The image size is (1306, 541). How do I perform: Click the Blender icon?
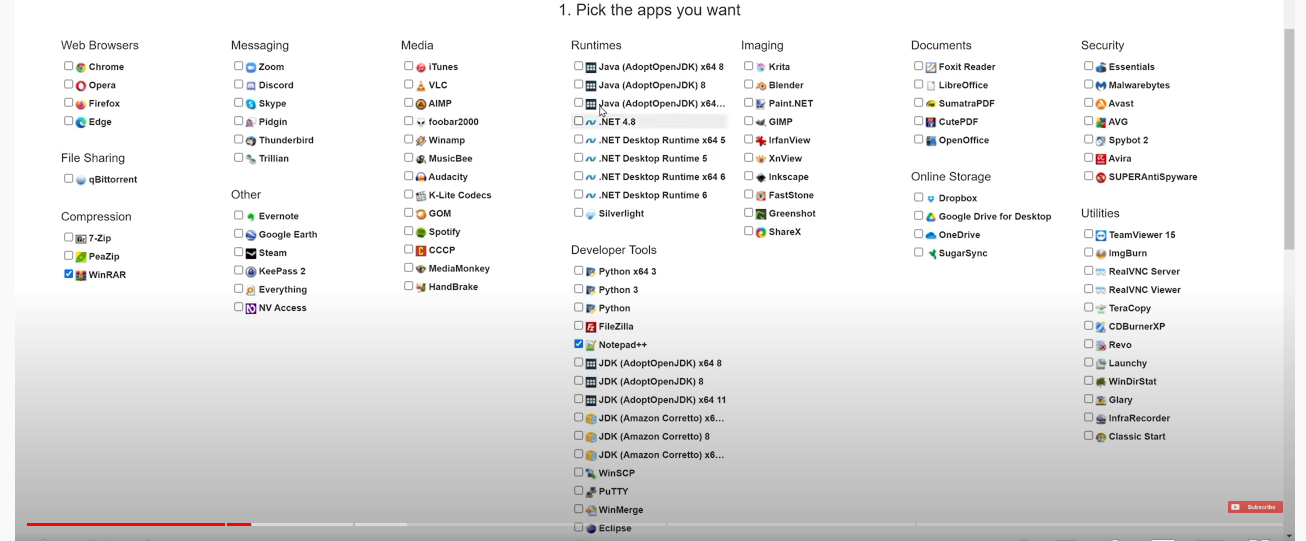click(x=761, y=86)
